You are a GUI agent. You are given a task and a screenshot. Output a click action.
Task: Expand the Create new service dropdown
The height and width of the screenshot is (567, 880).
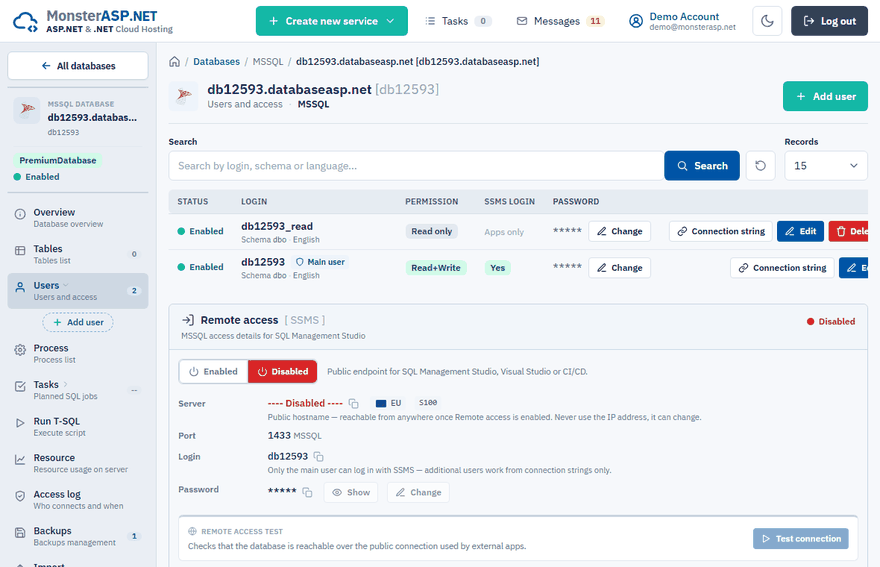(332, 21)
